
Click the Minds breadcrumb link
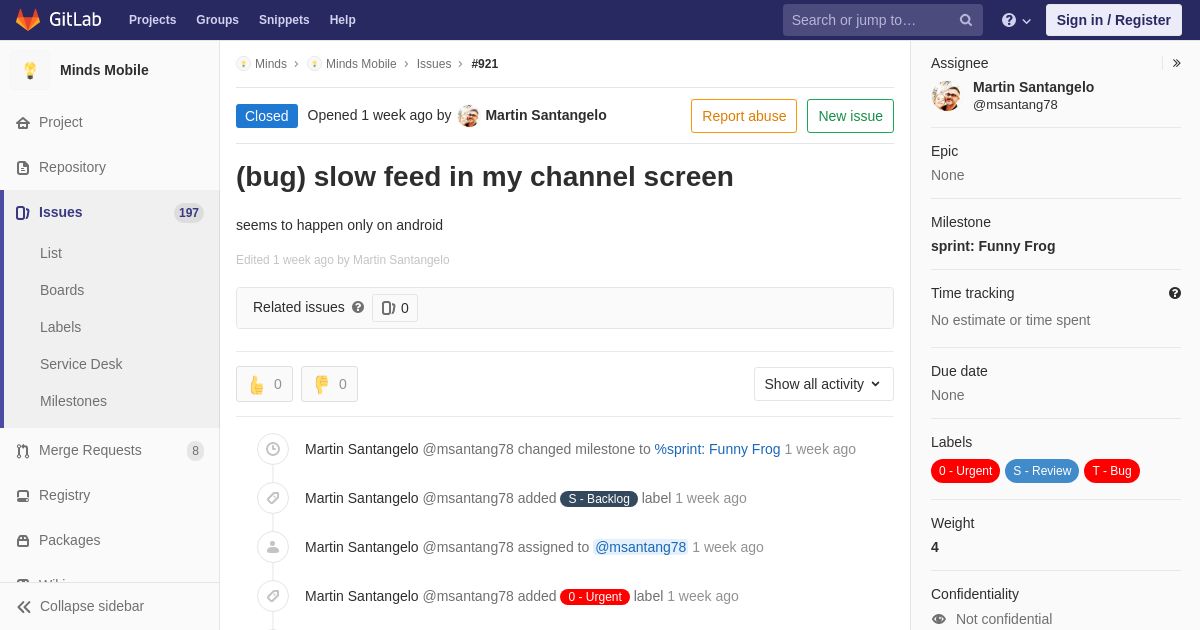[271, 64]
